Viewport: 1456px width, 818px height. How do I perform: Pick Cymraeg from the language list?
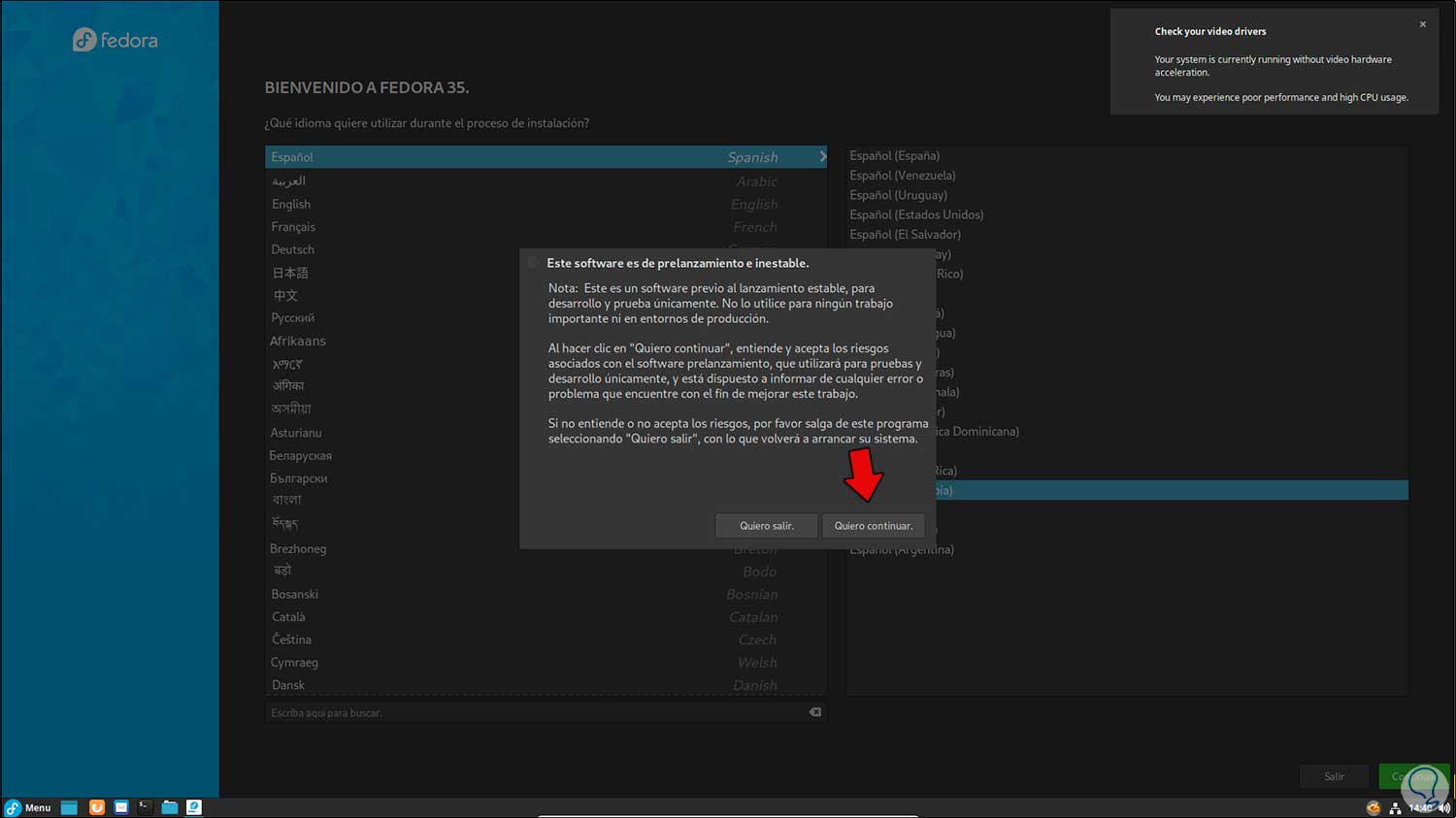tap(546, 663)
